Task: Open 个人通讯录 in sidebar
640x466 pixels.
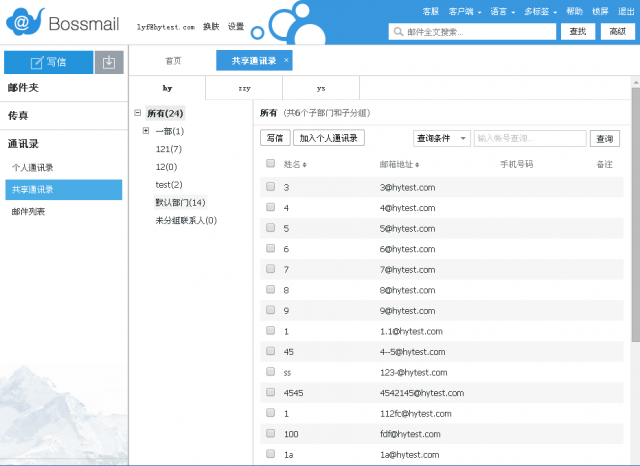Action: click(33, 167)
